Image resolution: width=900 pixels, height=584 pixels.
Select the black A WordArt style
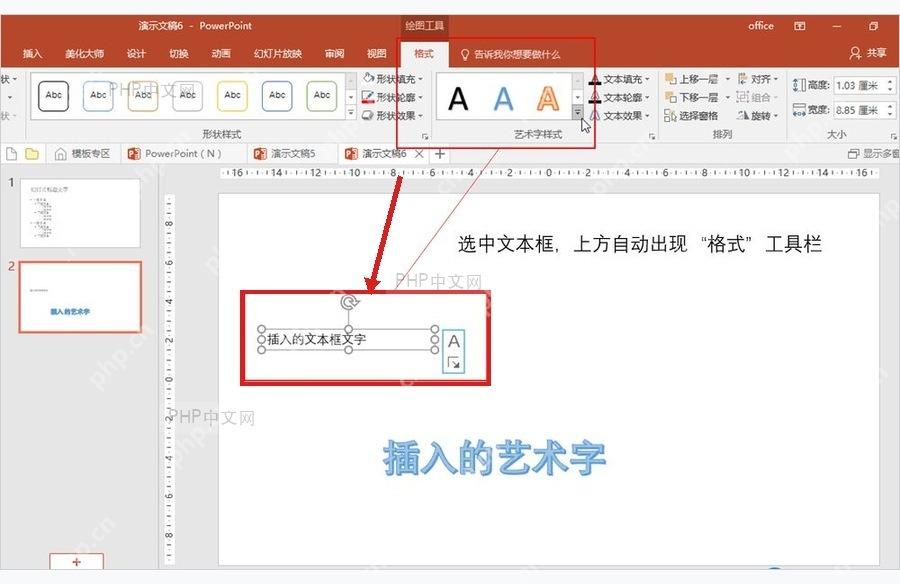click(x=458, y=98)
